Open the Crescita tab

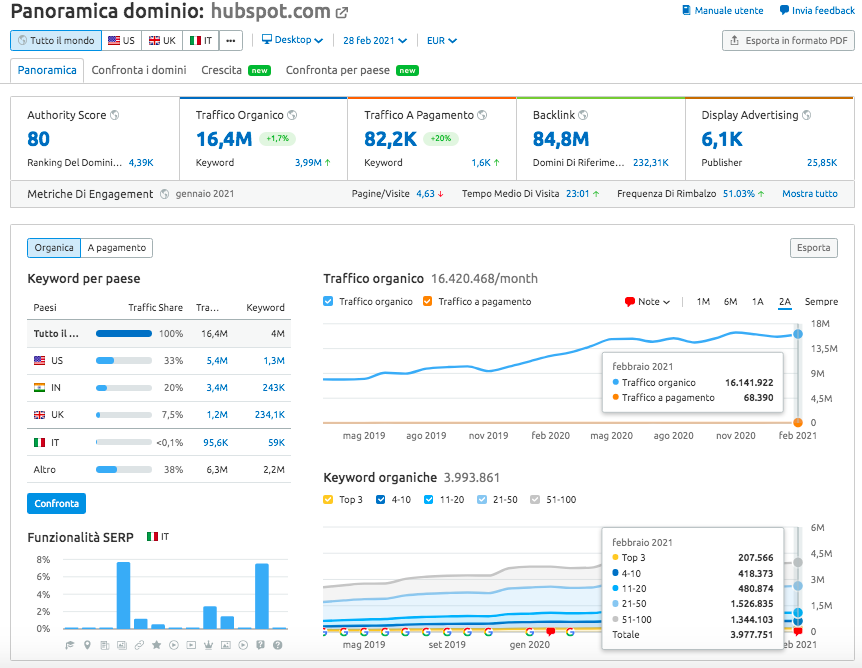point(235,70)
